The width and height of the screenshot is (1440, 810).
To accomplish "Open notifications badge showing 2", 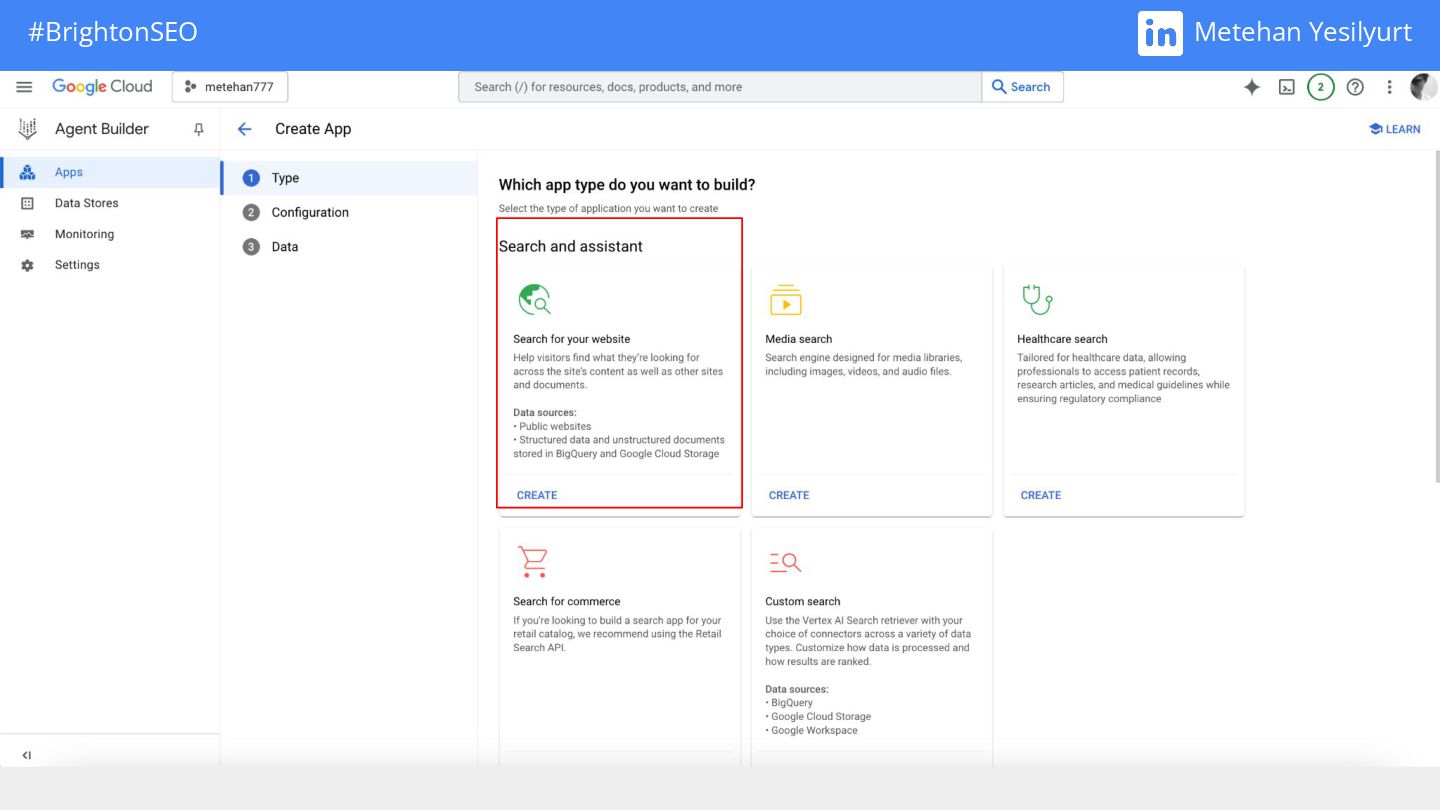I will point(1321,87).
